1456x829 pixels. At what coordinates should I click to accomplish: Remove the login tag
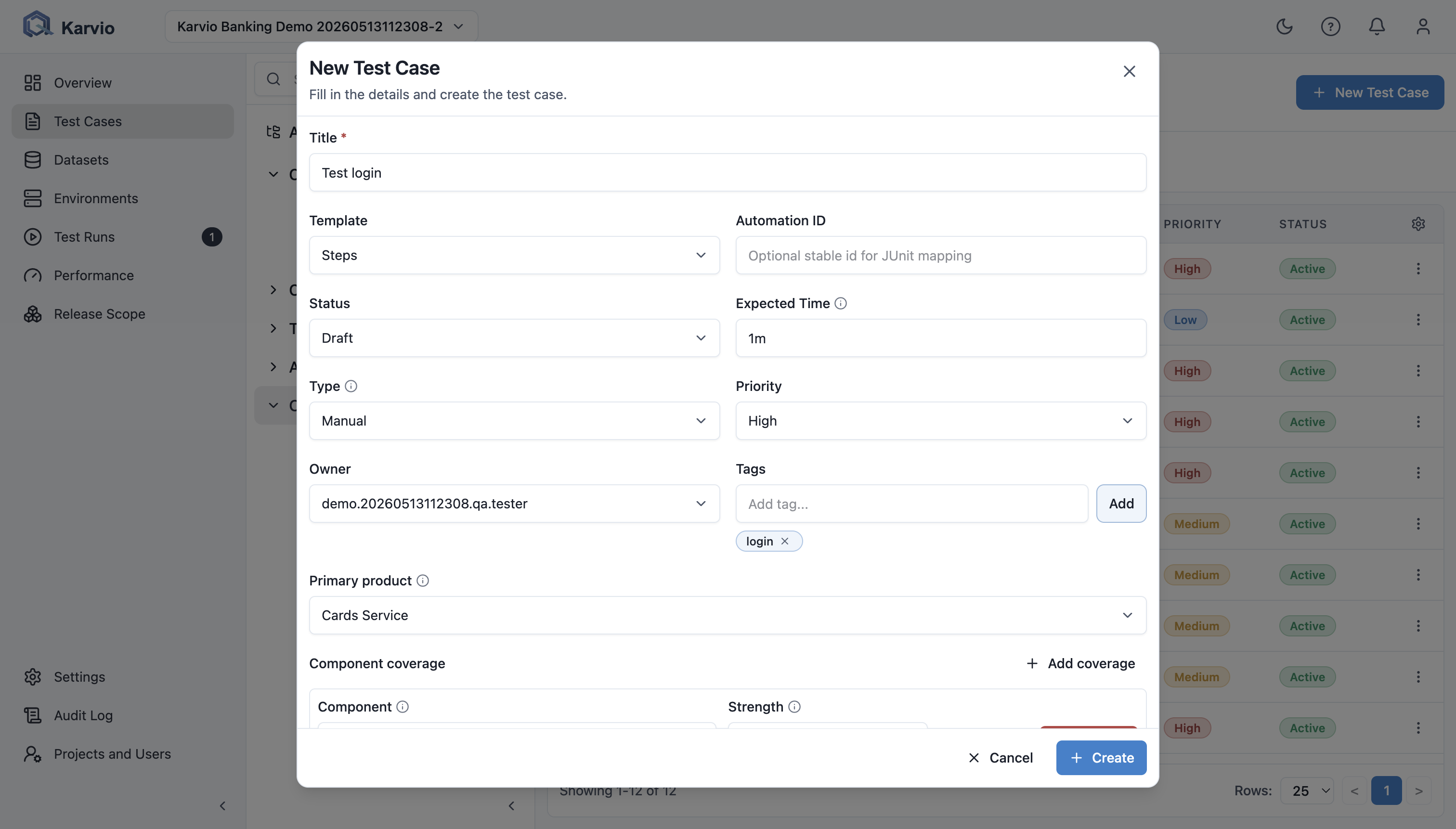[x=785, y=541]
